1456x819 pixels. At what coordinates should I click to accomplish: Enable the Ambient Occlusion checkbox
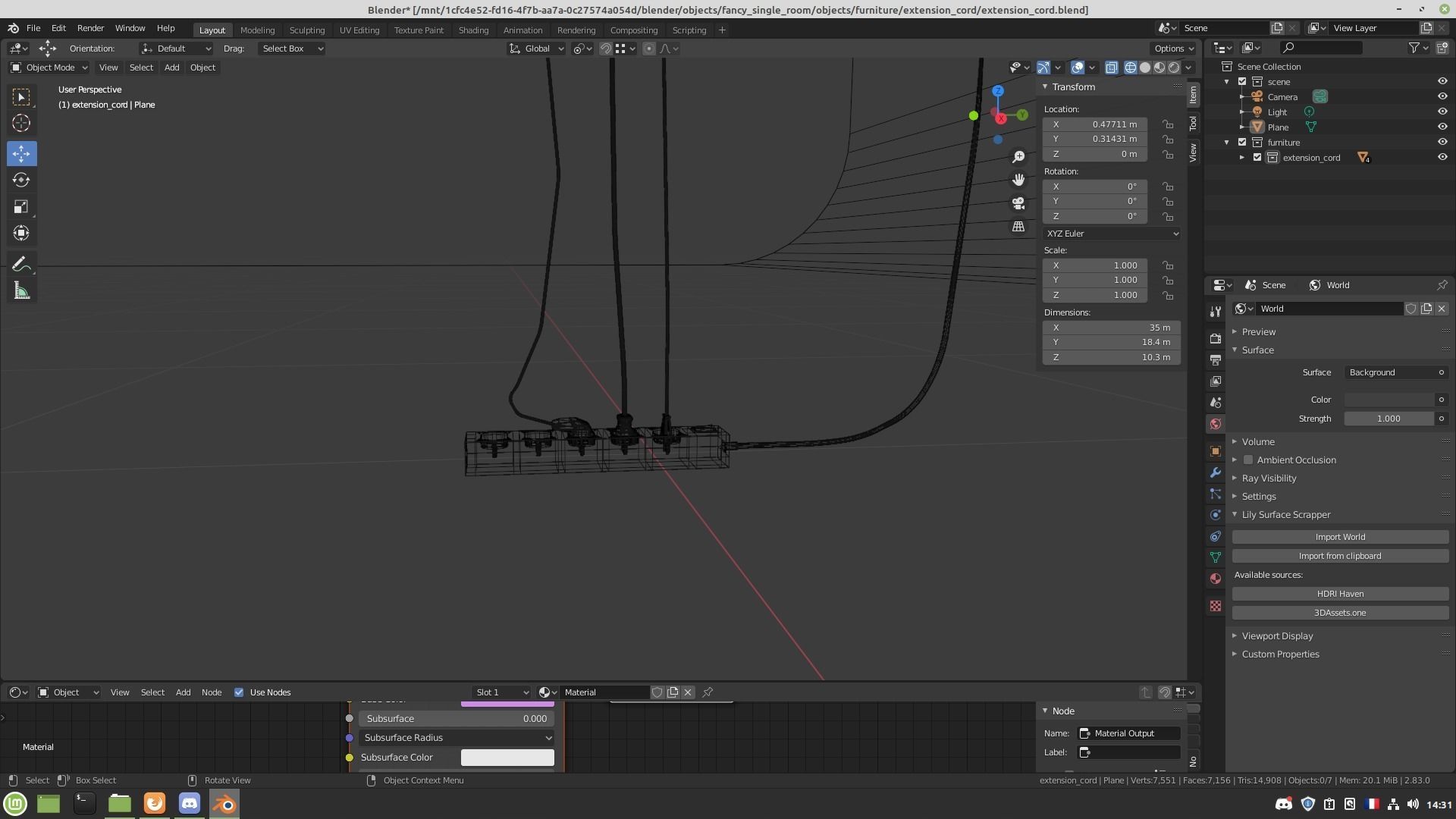pos(1248,460)
